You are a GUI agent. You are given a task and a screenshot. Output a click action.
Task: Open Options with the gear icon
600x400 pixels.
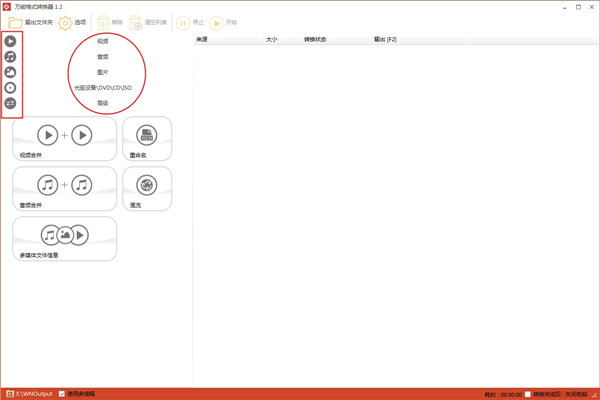[65, 23]
